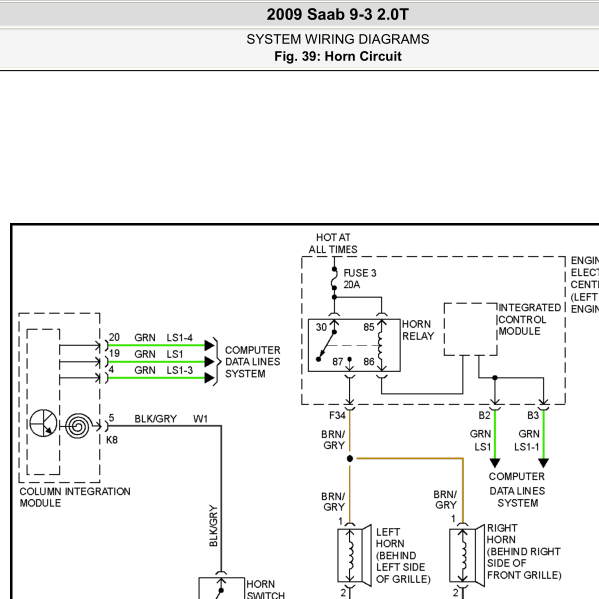Image resolution: width=599 pixels, height=599 pixels.
Task: Click 'Fig. 39: Horn Circuit' caption
Action: [337, 57]
